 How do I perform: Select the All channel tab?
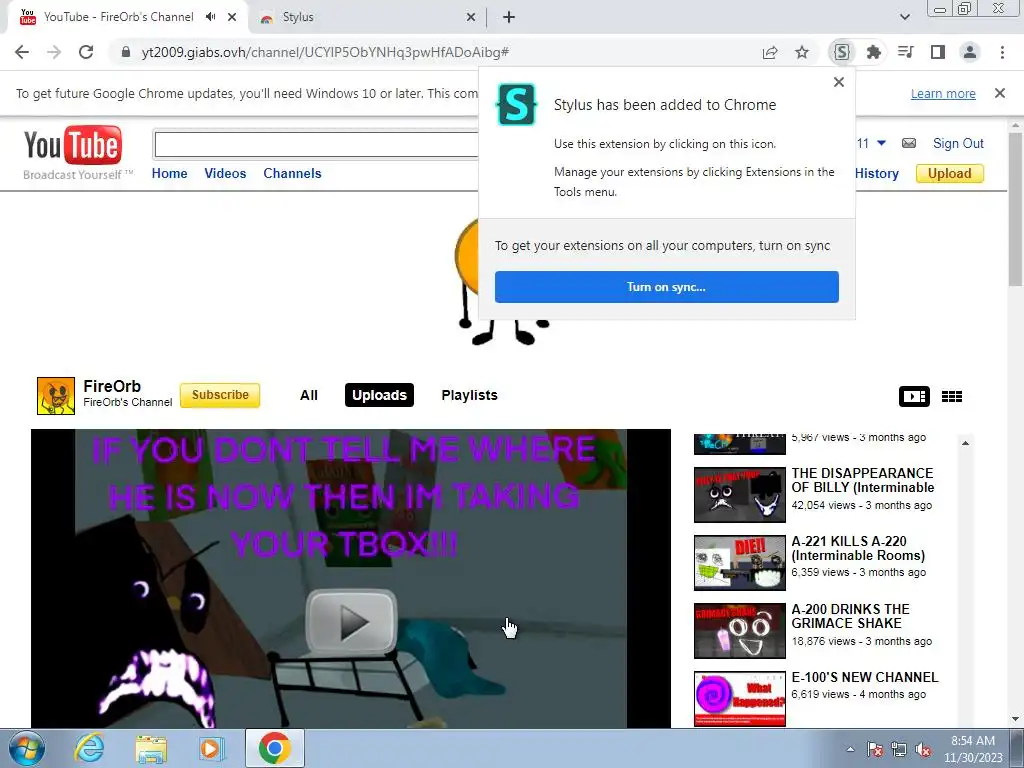coord(309,395)
